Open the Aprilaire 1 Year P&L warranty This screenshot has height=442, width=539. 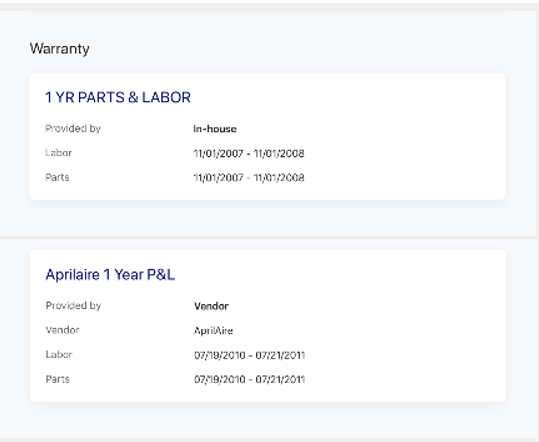(110, 275)
